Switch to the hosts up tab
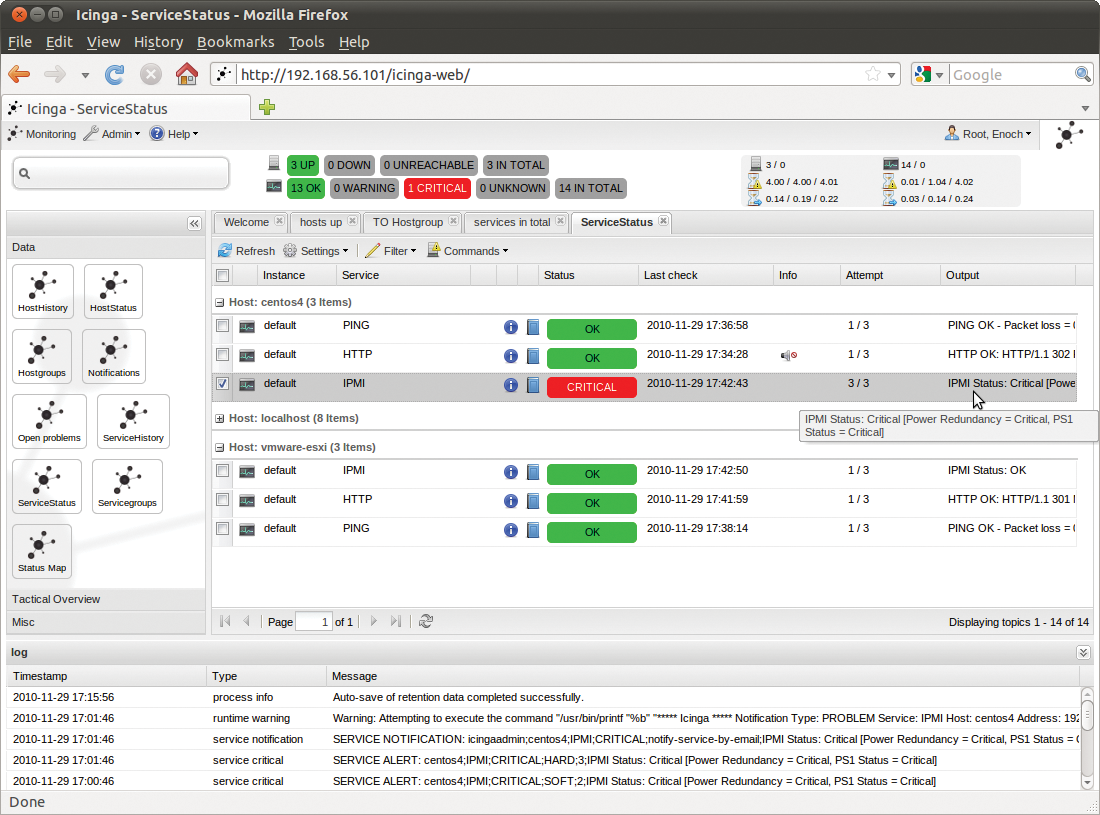Screen dimensions: 1100x815 [x=323, y=222]
